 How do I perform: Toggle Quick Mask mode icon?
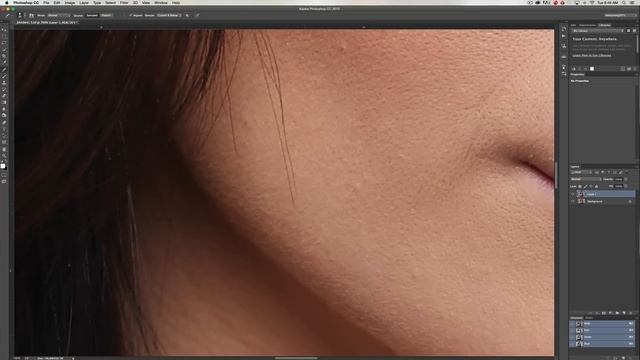[4, 175]
